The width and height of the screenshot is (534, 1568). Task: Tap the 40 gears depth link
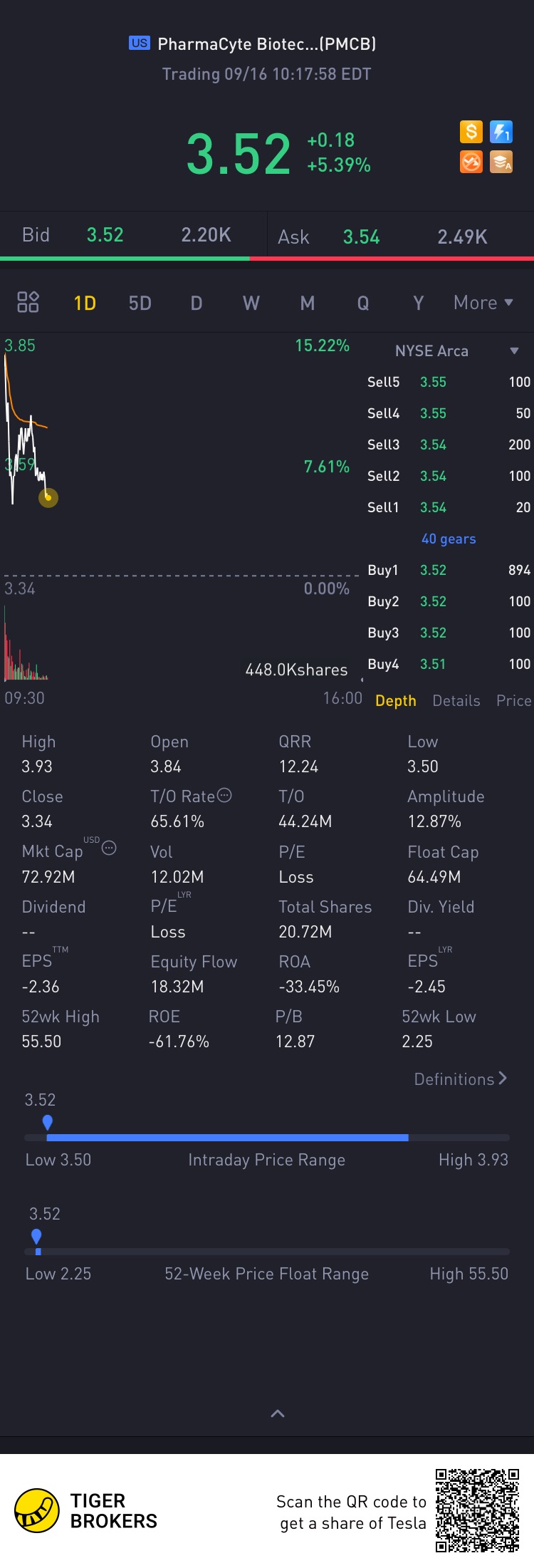coord(449,539)
